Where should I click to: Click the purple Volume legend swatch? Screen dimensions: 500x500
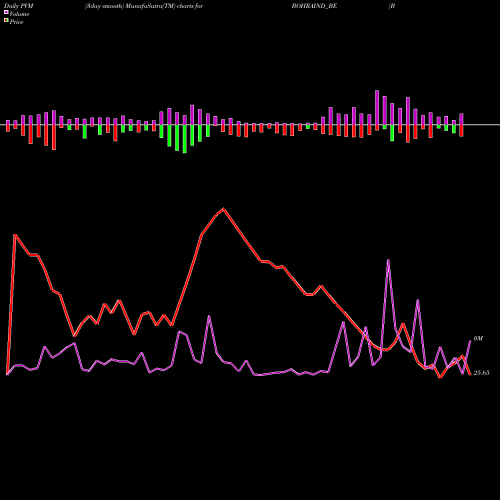pos(6,13)
